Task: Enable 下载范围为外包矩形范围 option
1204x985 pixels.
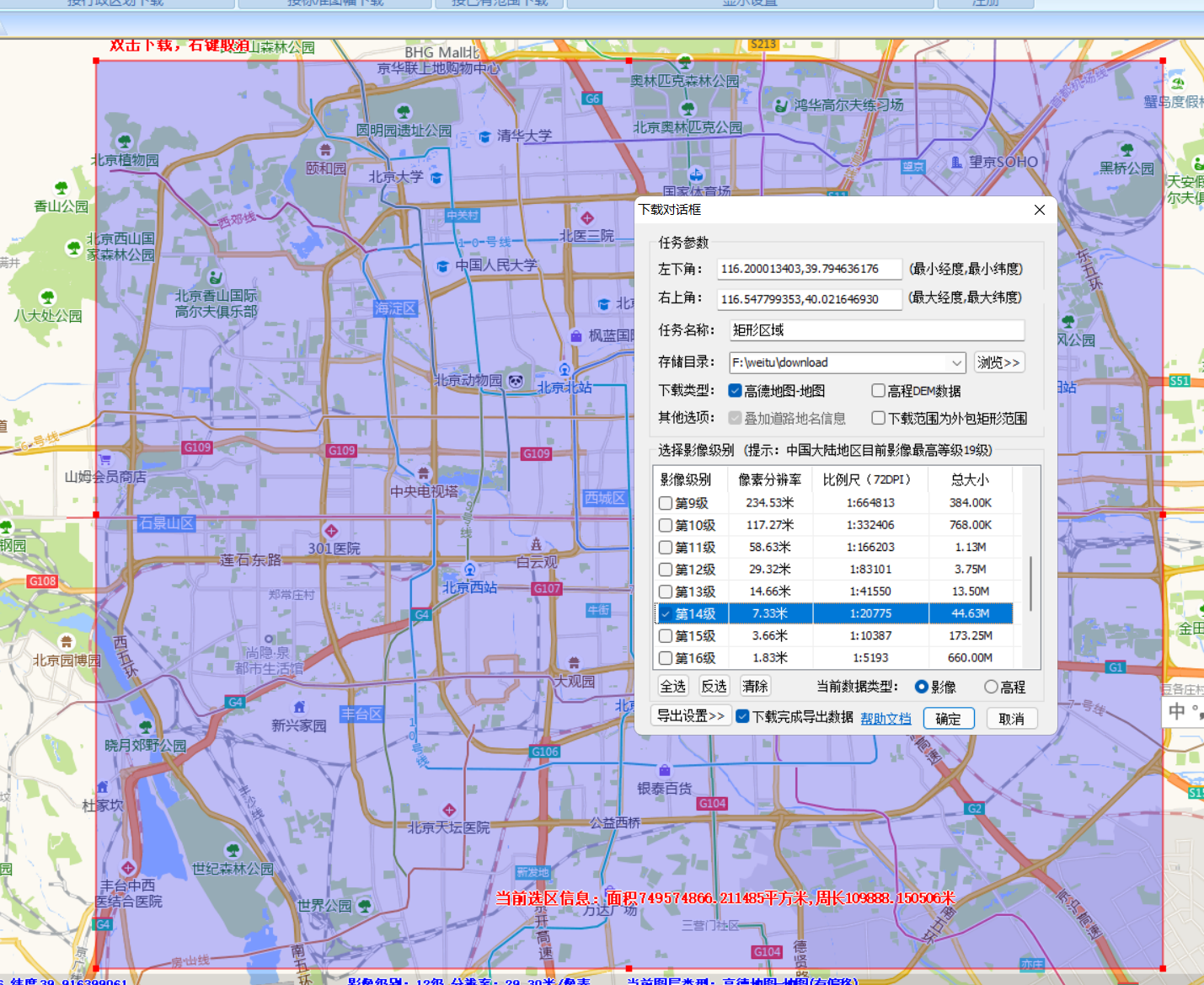Action: pyautogui.click(x=879, y=417)
